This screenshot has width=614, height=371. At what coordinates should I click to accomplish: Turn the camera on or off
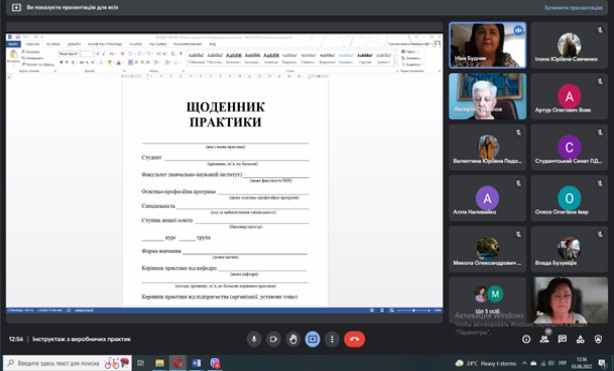(x=273, y=339)
